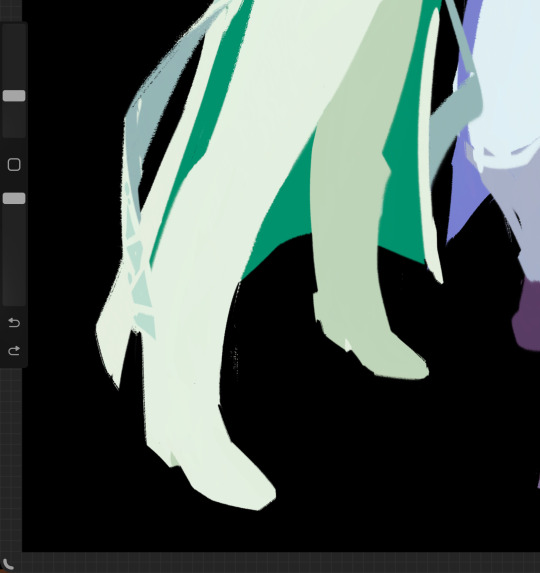Tap the redo arrow in the sidebar
Screen dimensions: 540x573
[x=14, y=351]
